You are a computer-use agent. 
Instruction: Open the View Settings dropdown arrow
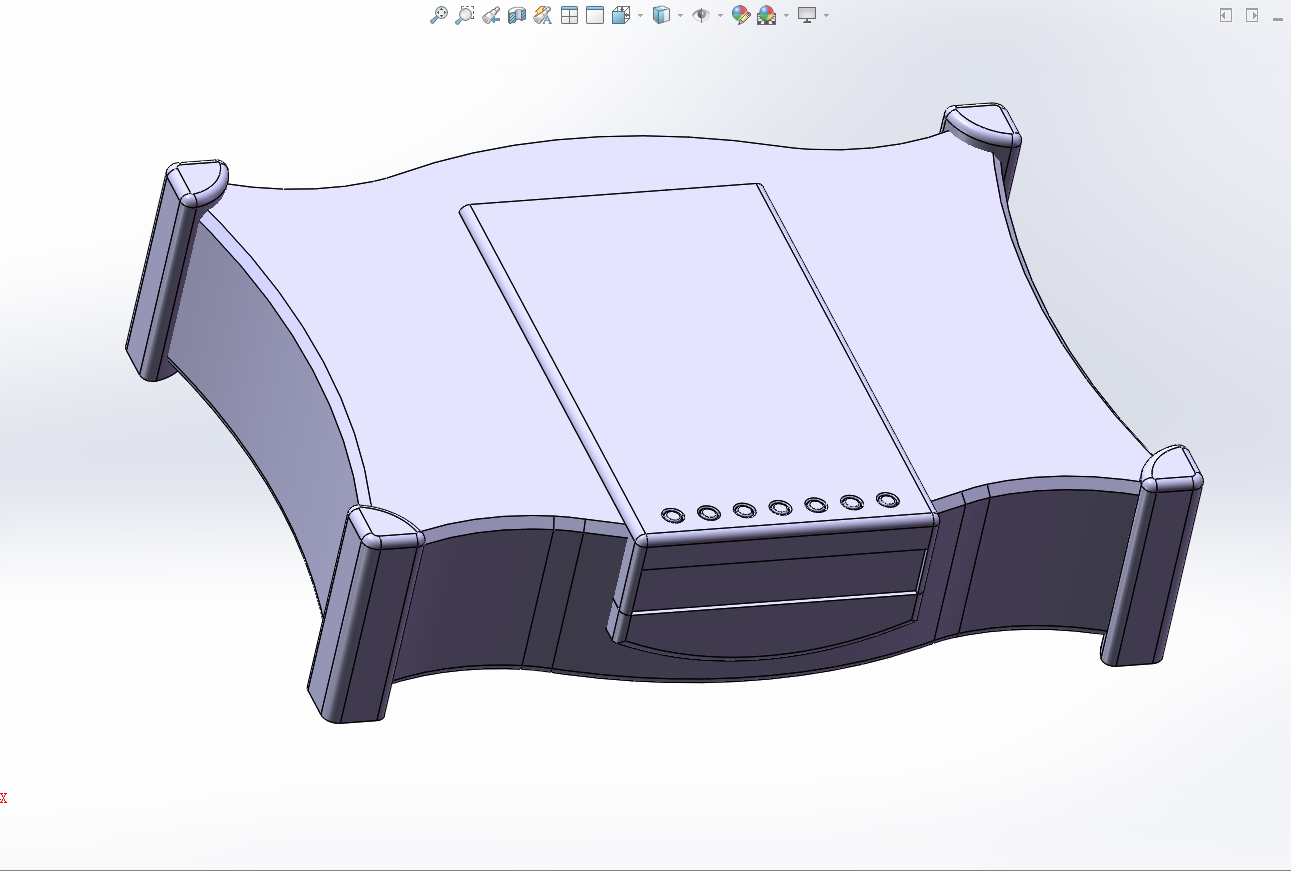[x=826, y=16]
